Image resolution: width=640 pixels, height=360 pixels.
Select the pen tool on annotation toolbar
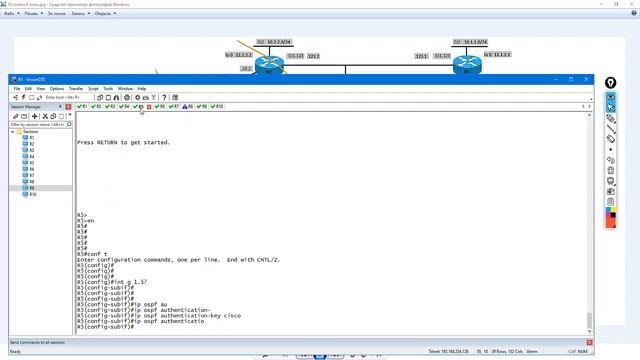611,118
